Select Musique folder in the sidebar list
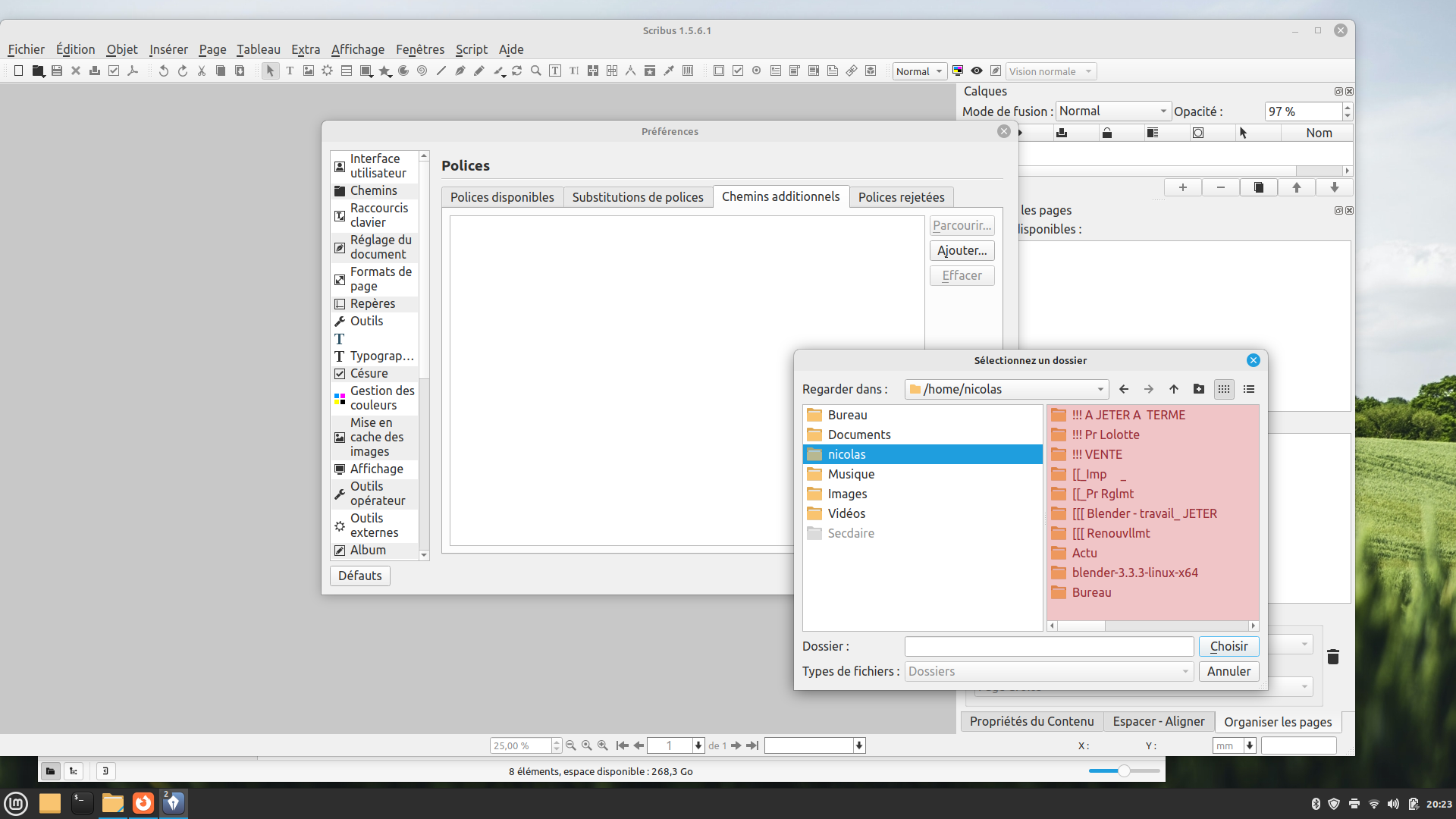 tap(923, 475)
